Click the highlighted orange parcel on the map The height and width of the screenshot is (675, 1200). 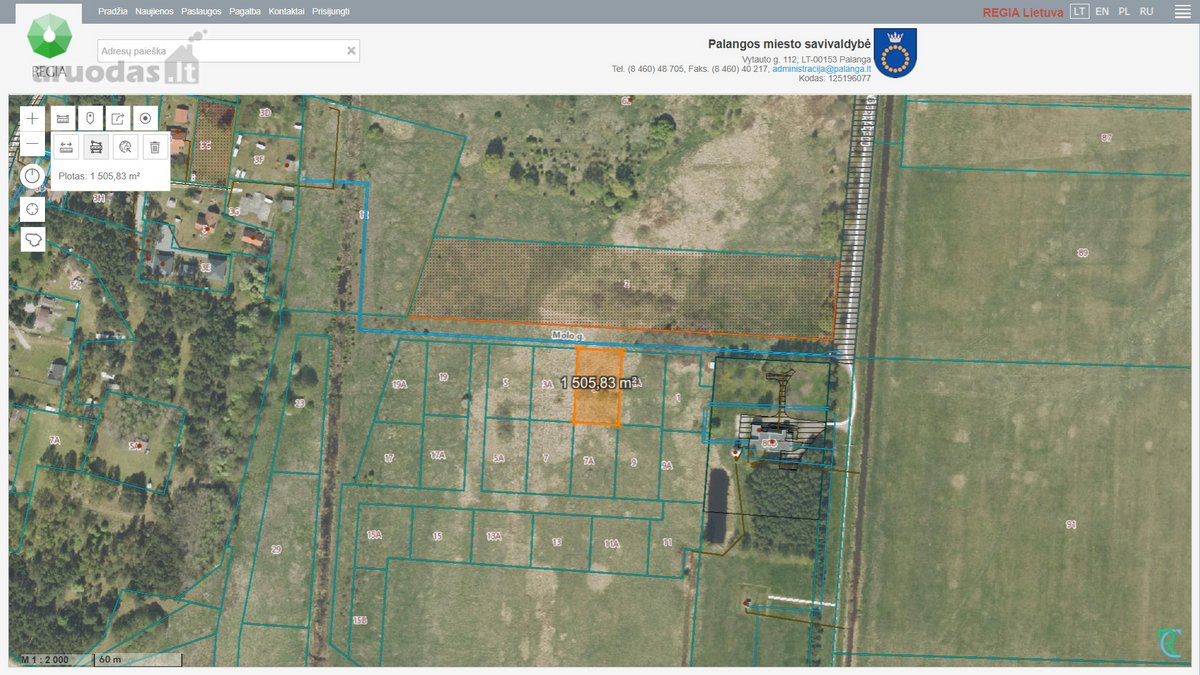point(598,386)
